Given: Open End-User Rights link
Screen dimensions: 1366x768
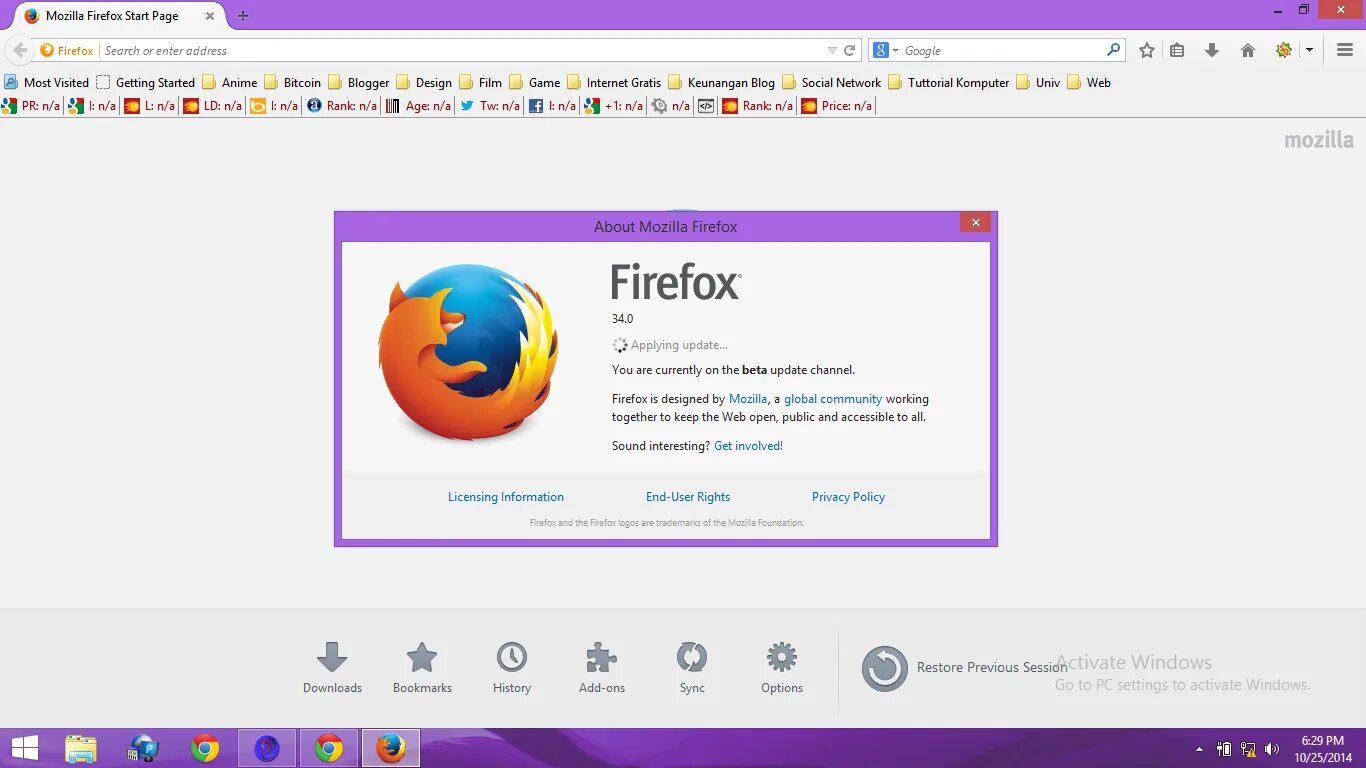Looking at the screenshot, I should tap(688, 497).
